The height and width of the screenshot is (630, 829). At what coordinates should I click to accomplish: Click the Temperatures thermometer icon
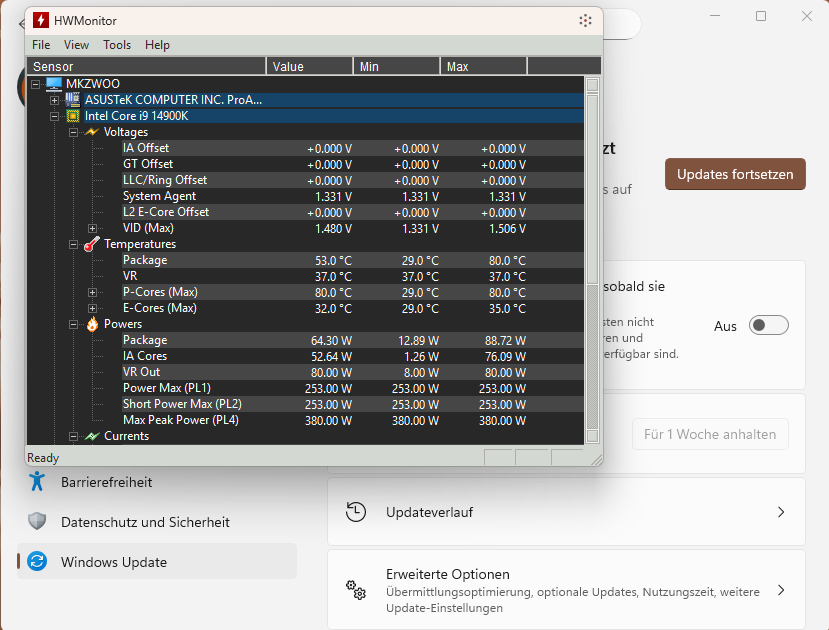click(x=92, y=244)
